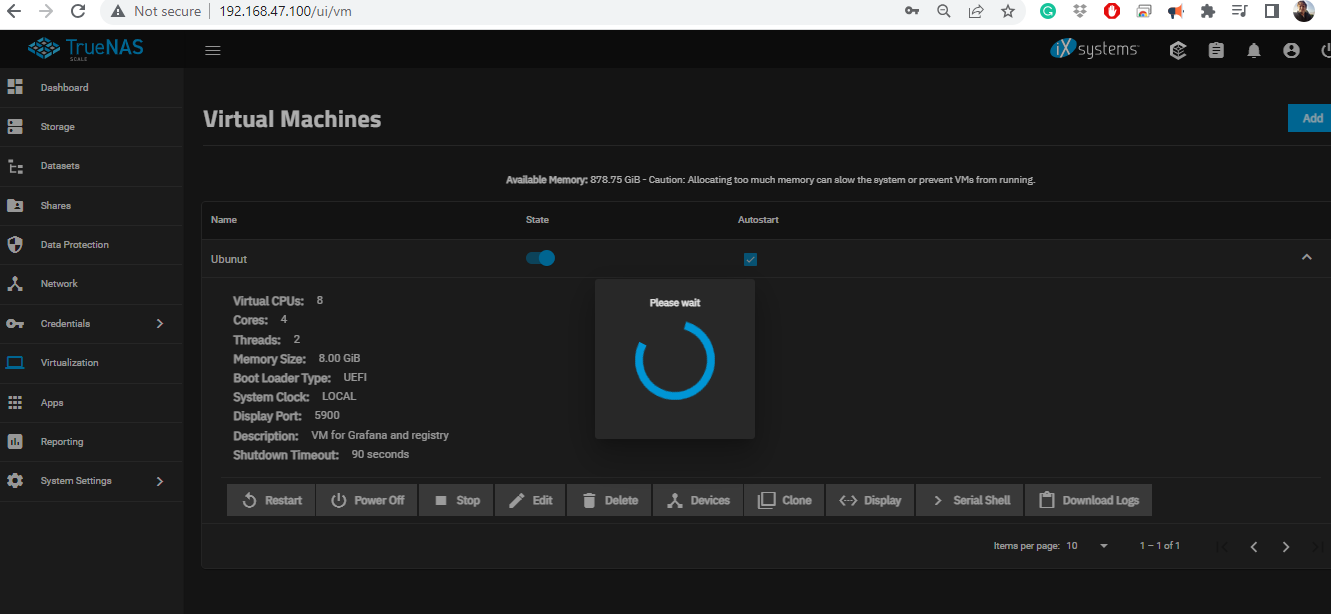The image size is (1331, 614).
Task: Stop the Ubunut VM
Action: (x=456, y=500)
